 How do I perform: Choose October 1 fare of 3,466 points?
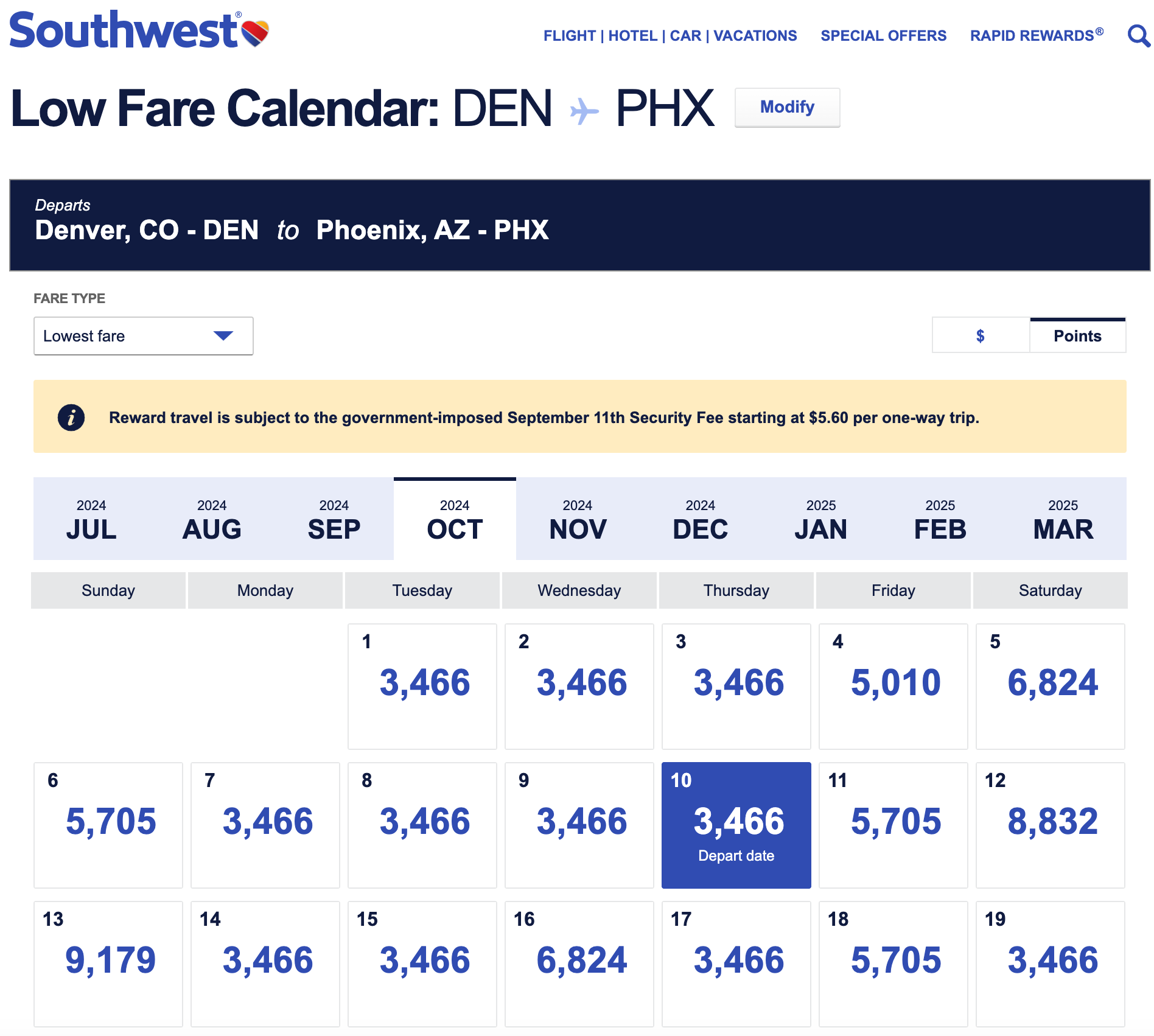coord(422,686)
